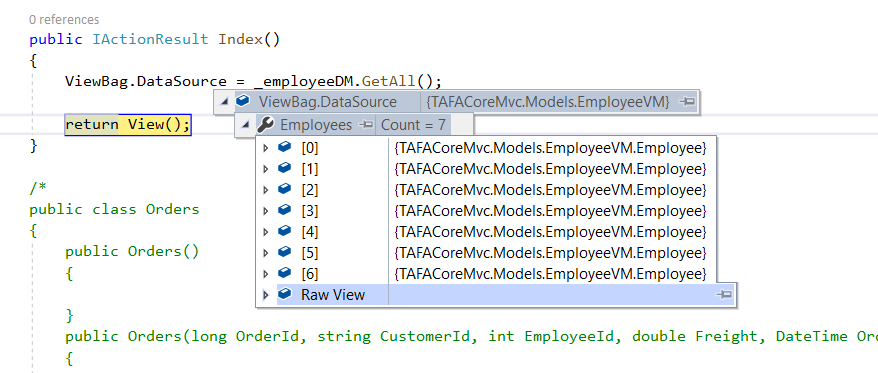Expand the Raw View node
The width and height of the screenshot is (878, 373).
[266, 295]
